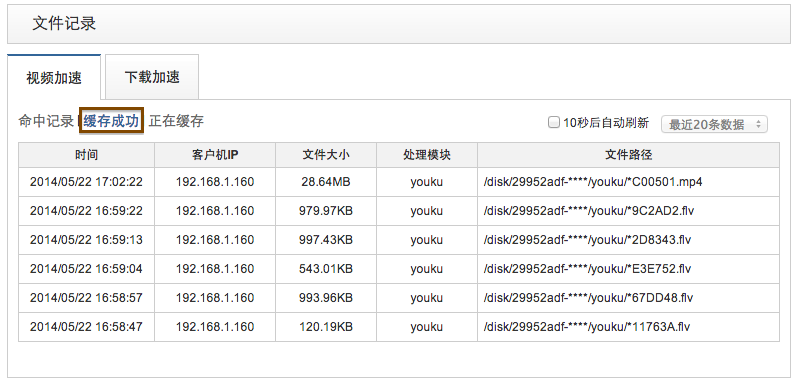Select timestamp 2014/05/22 17:02:22
The image size is (802, 387).
tap(86, 182)
